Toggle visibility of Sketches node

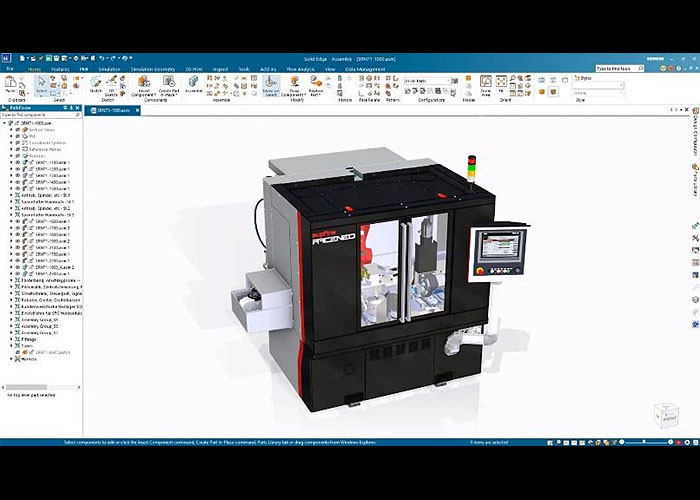[x=18, y=156]
